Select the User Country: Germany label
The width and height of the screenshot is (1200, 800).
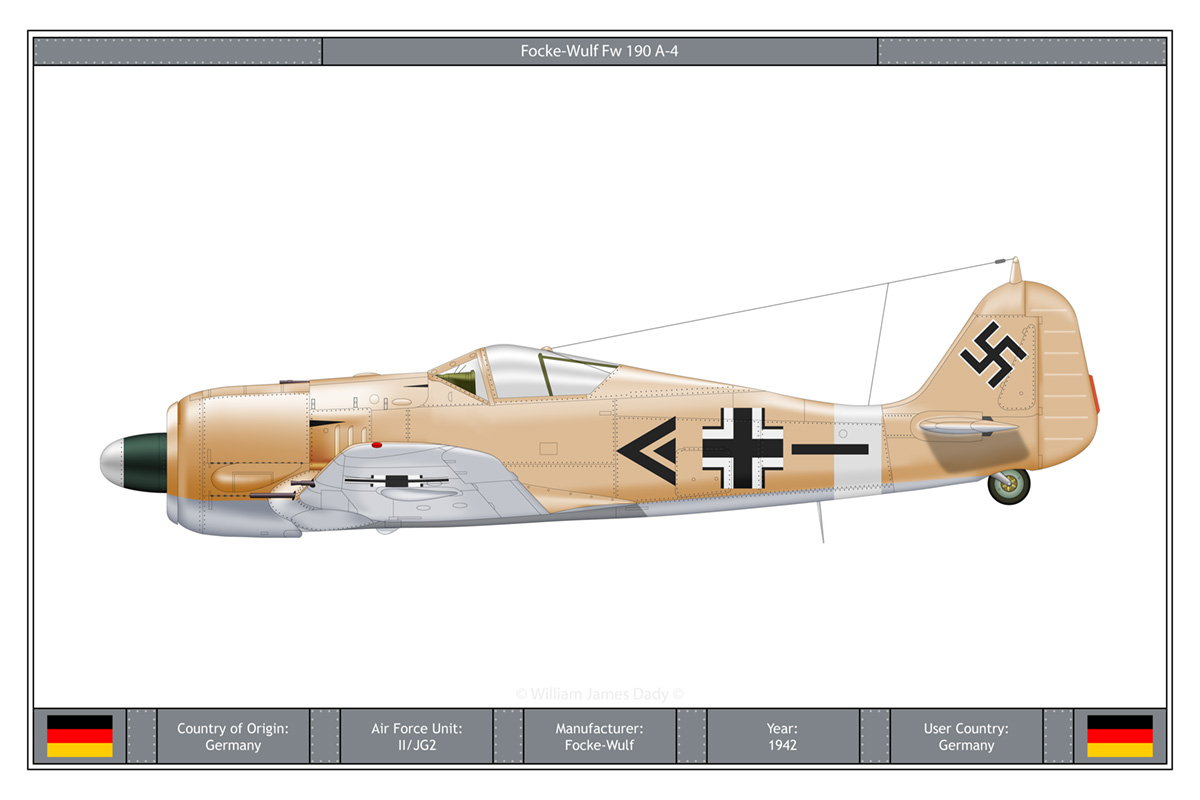[966, 736]
